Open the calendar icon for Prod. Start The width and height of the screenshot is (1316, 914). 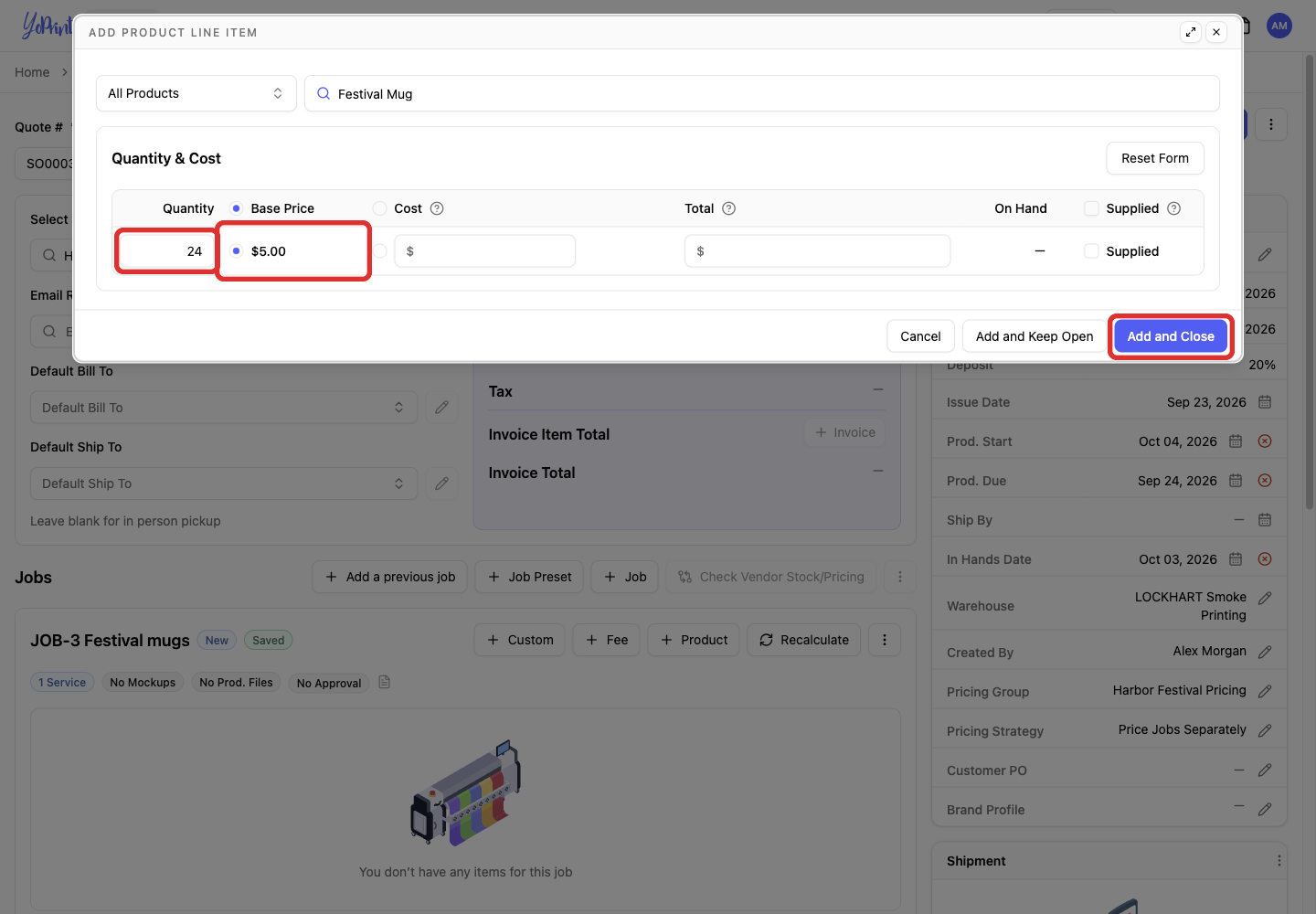tap(1236, 441)
